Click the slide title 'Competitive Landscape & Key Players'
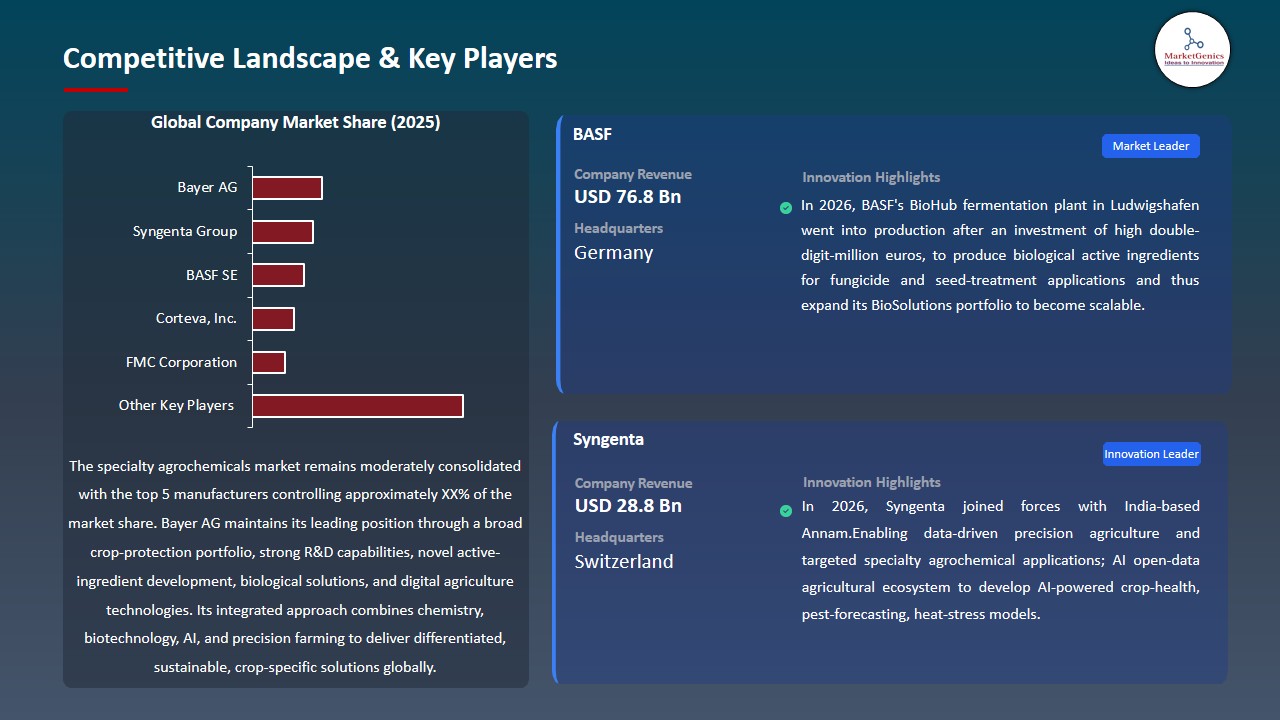This screenshot has width=1280, height=720. point(310,58)
